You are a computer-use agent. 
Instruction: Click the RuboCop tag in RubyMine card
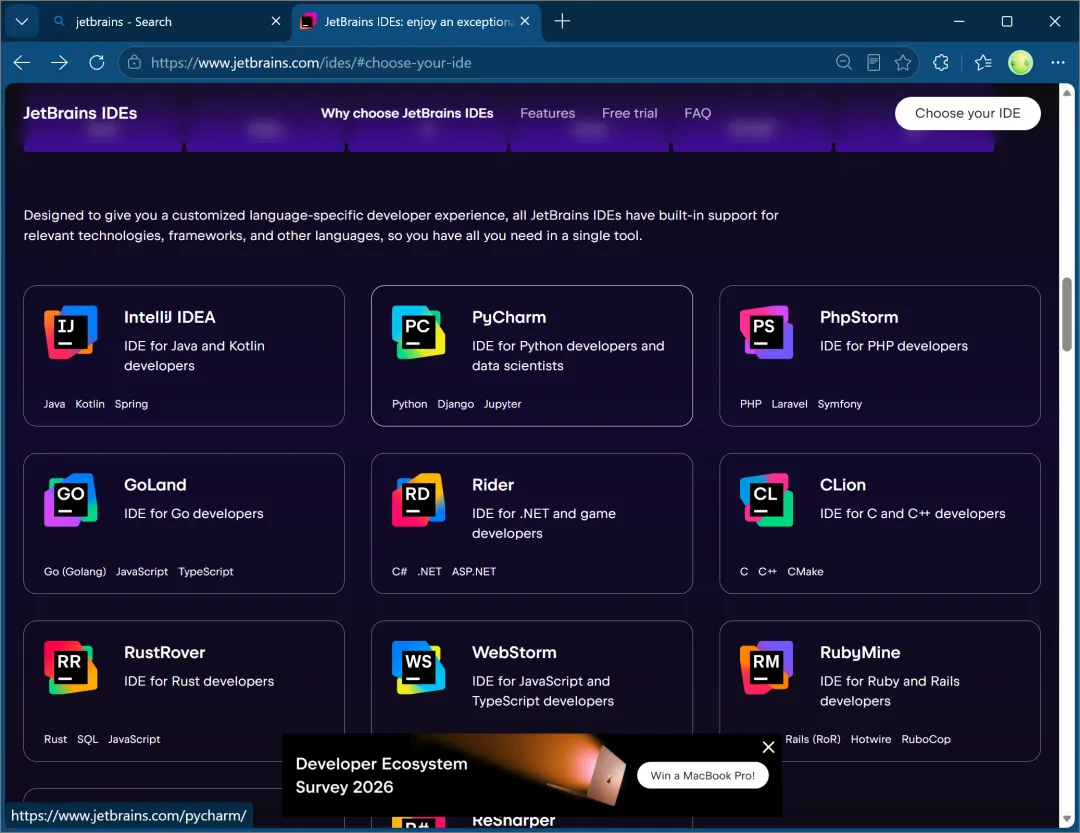[925, 739]
